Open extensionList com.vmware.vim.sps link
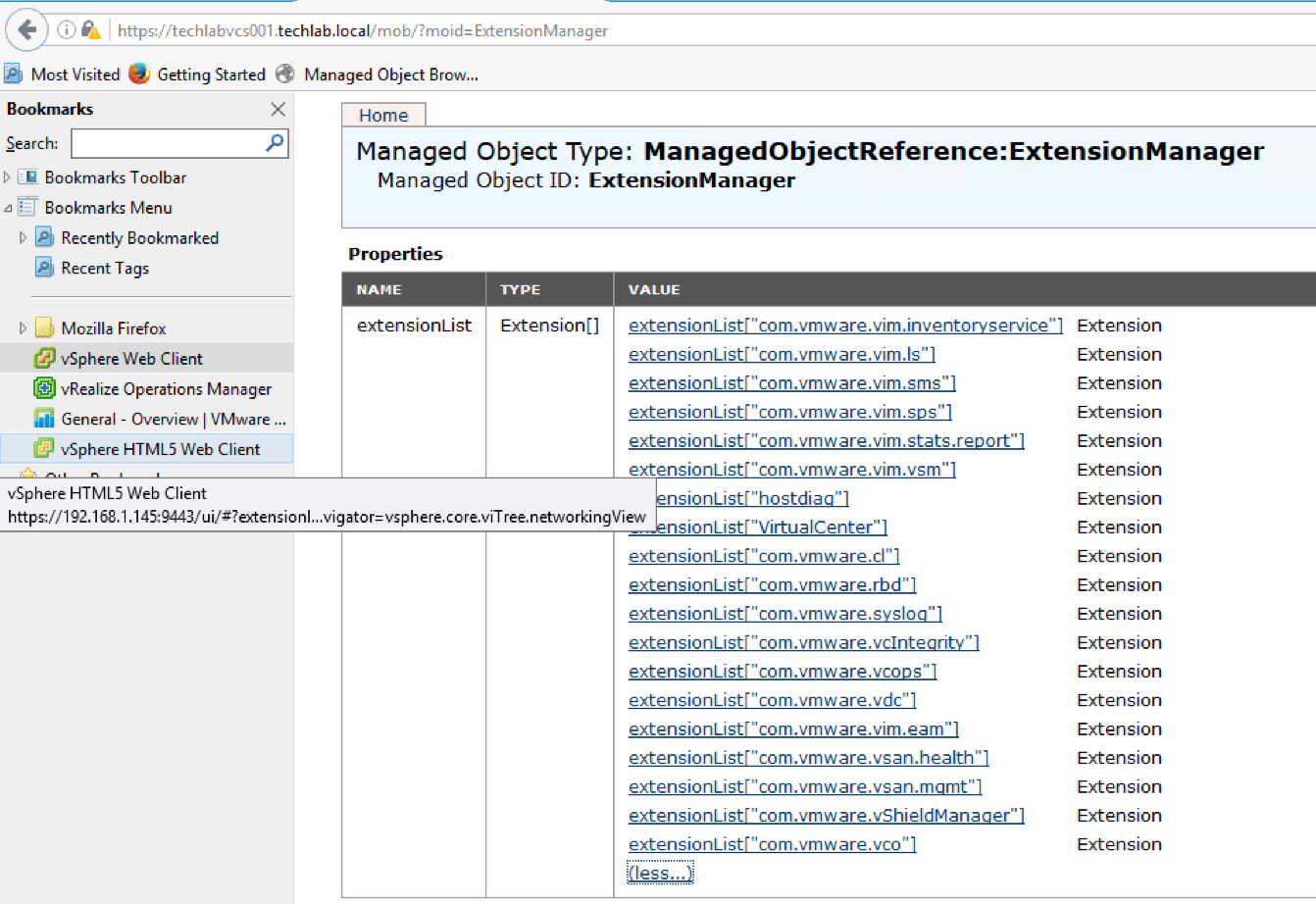 click(790, 412)
